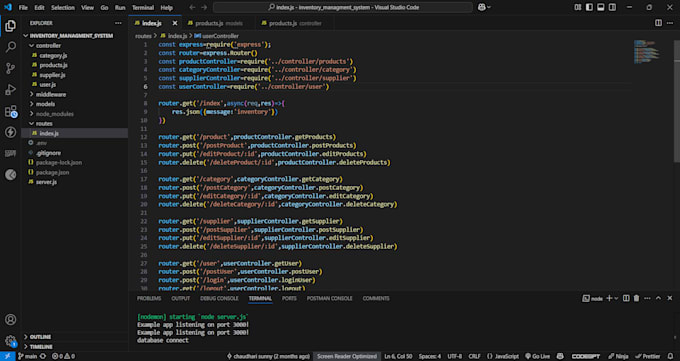
Task: Expand the middleware folder
Action: click(x=51, y=94)
